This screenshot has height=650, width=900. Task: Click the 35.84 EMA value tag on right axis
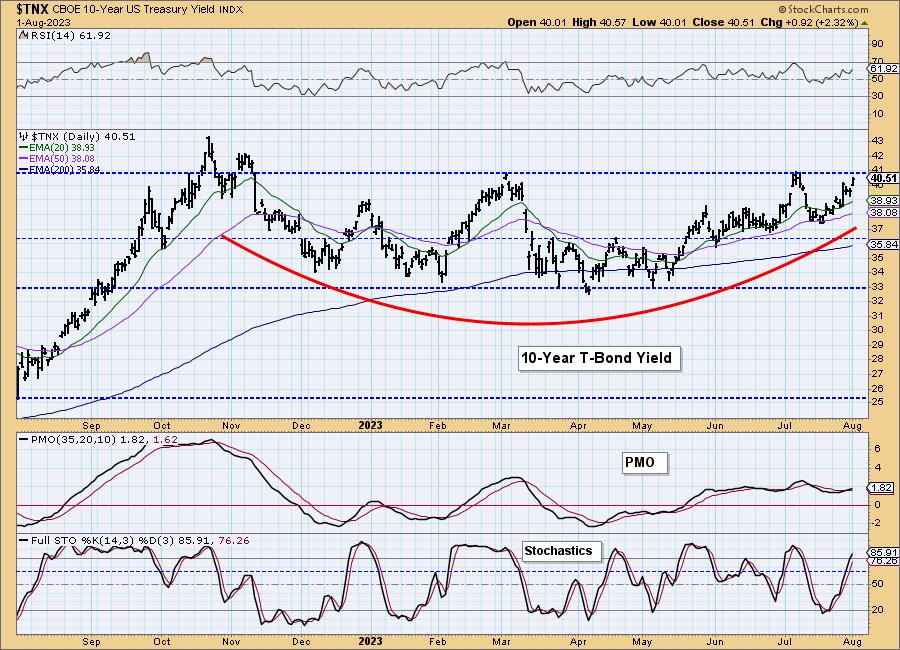[883, 245]
